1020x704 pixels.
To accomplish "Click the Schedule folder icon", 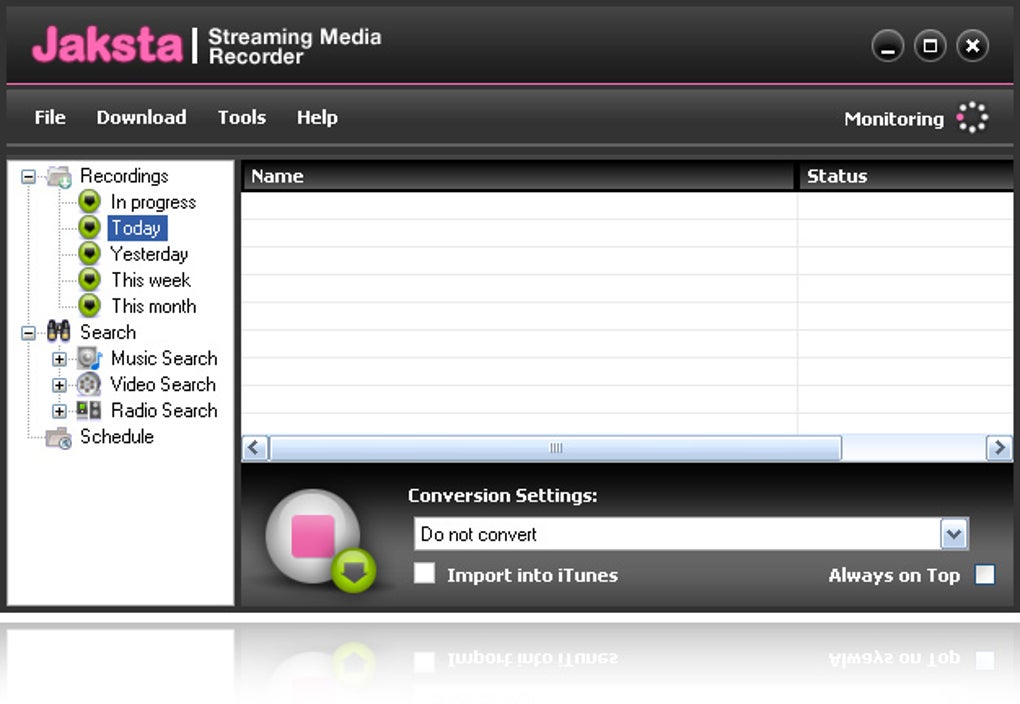I will pos(59,437).
